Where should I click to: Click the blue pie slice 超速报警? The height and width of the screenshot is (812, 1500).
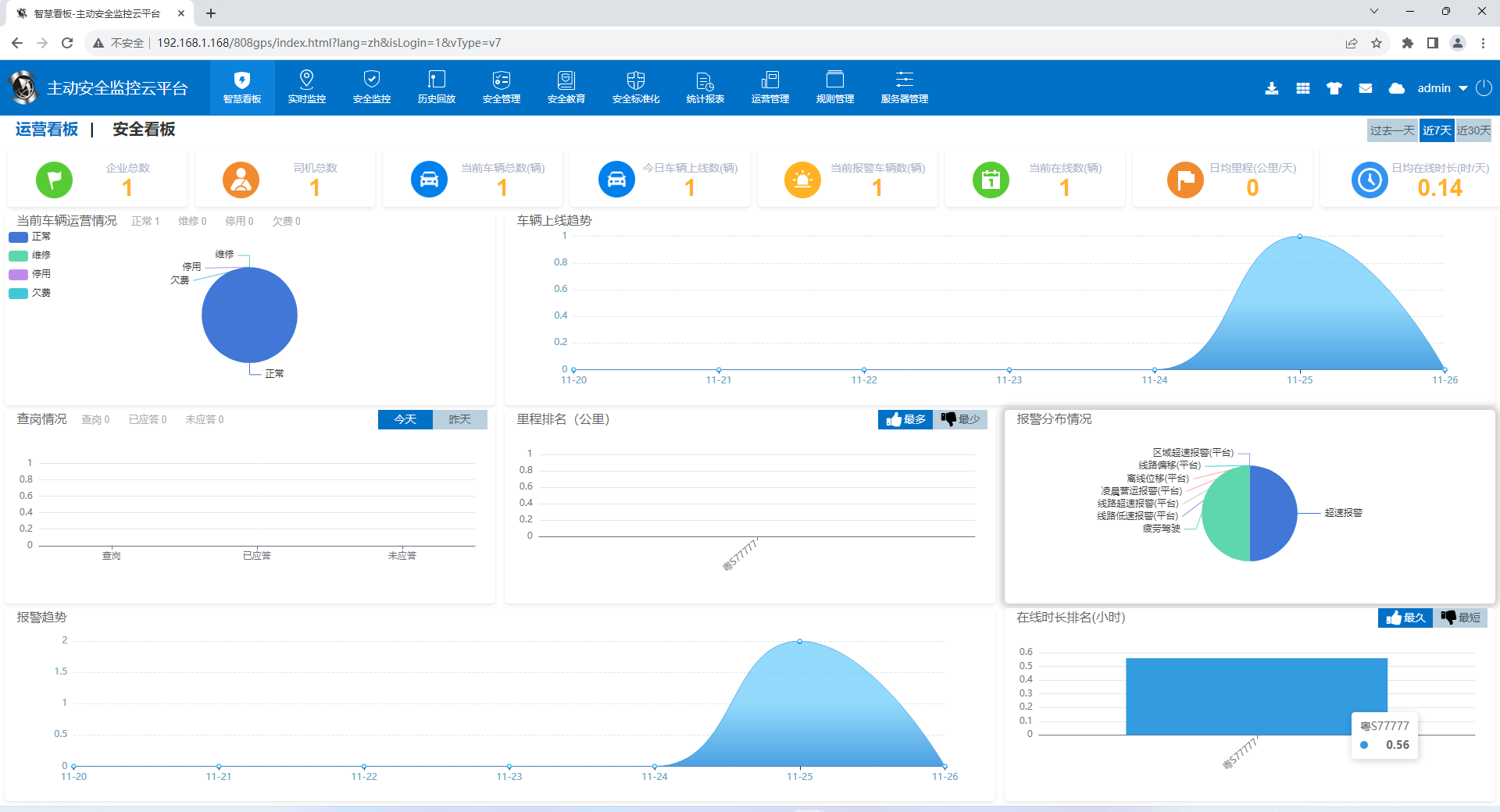(x=1273, y=513)
